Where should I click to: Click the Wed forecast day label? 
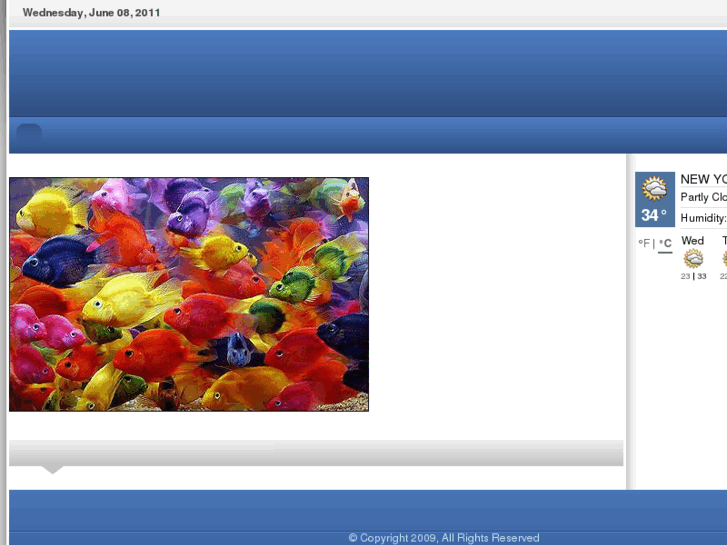[x=693, y=241]
